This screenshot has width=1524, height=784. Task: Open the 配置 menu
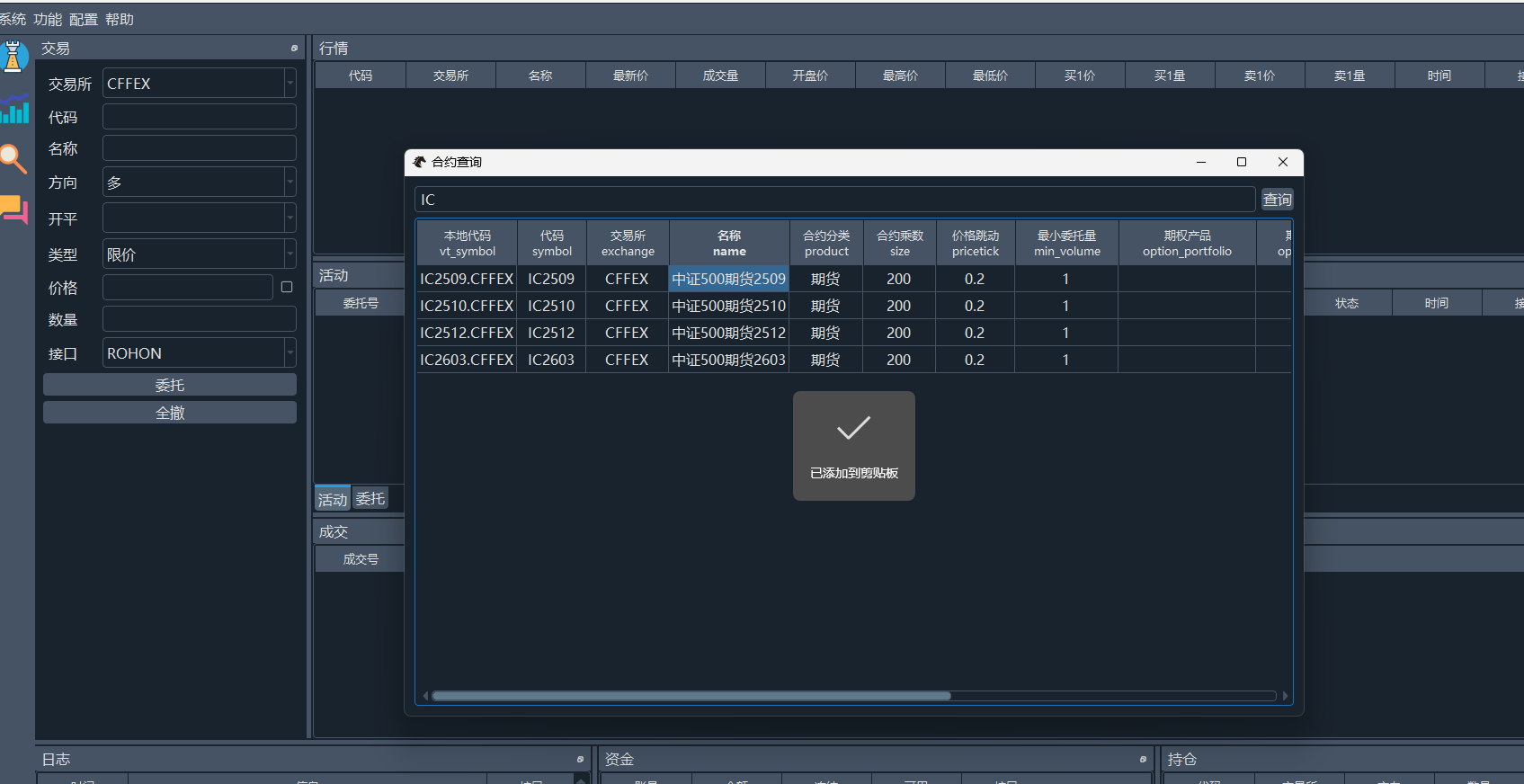pos(84,19)
